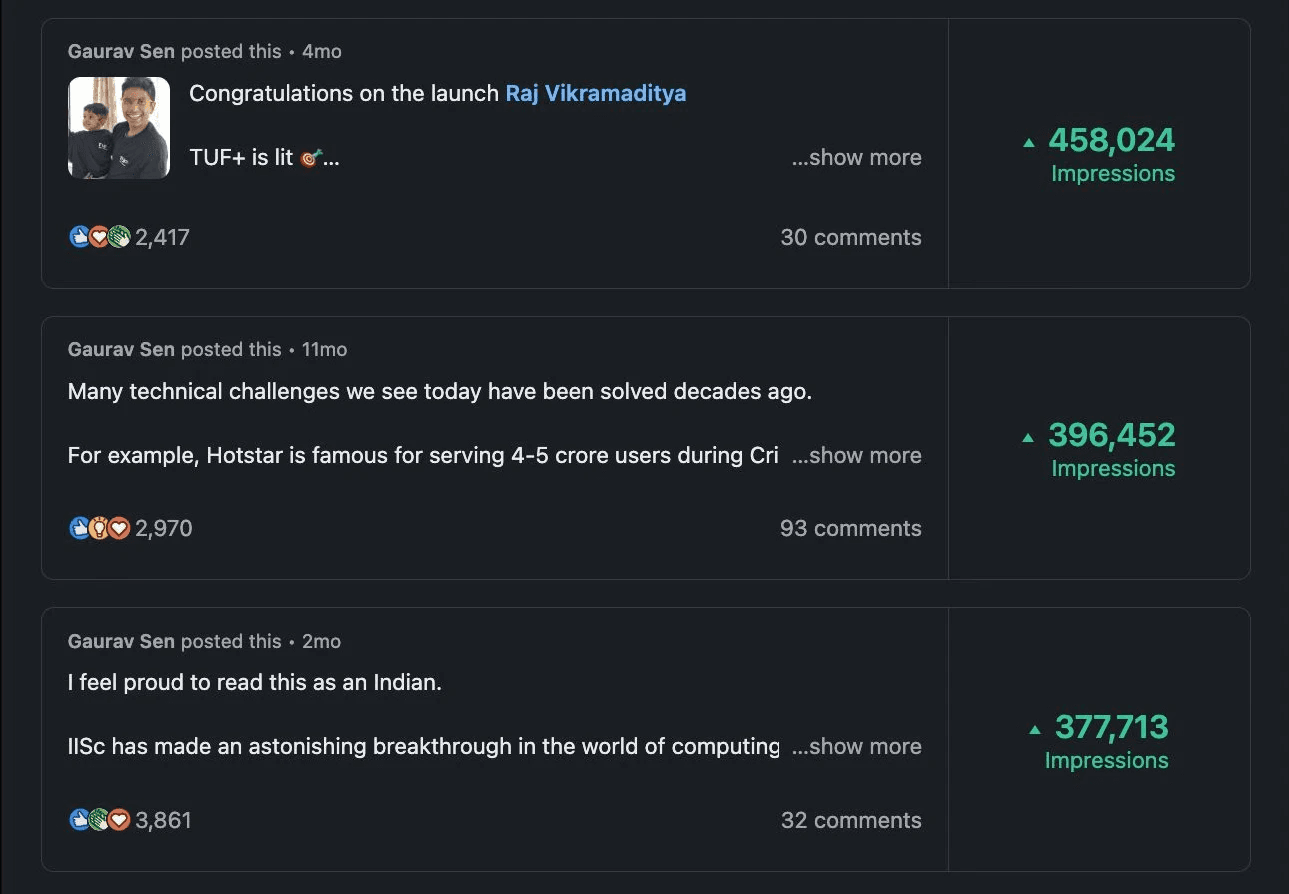Screen dimensions: 1289x894
Task: View the 3,861 reactions count
Action: point(163,820)
